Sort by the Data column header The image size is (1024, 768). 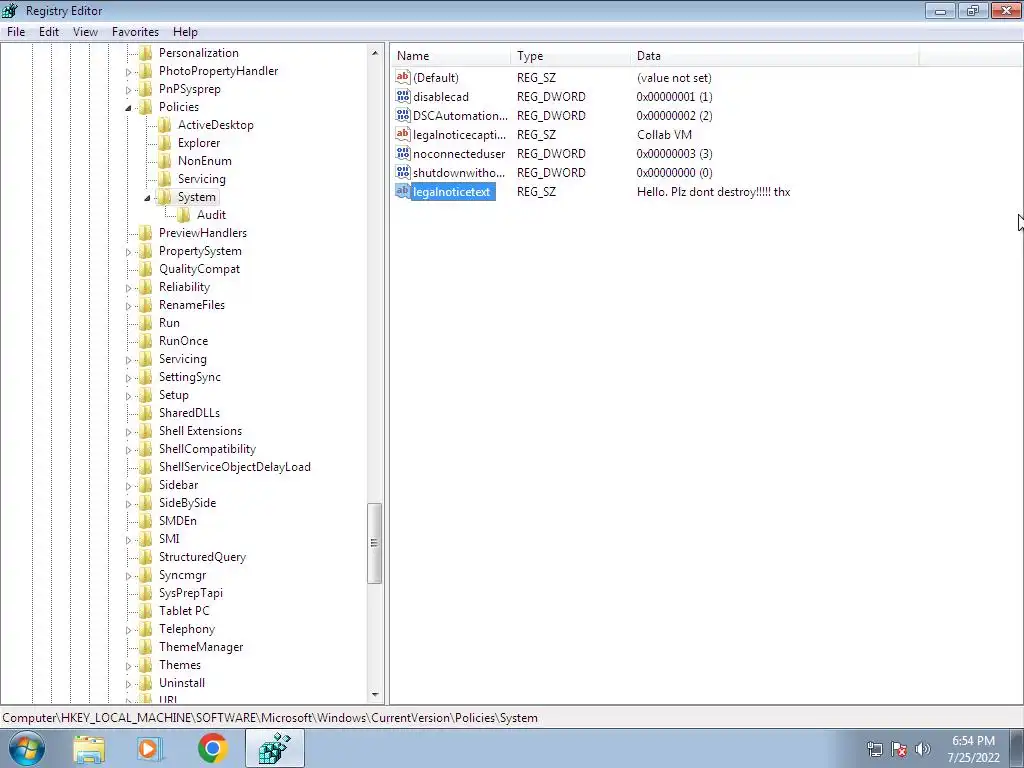click(775, 56)
